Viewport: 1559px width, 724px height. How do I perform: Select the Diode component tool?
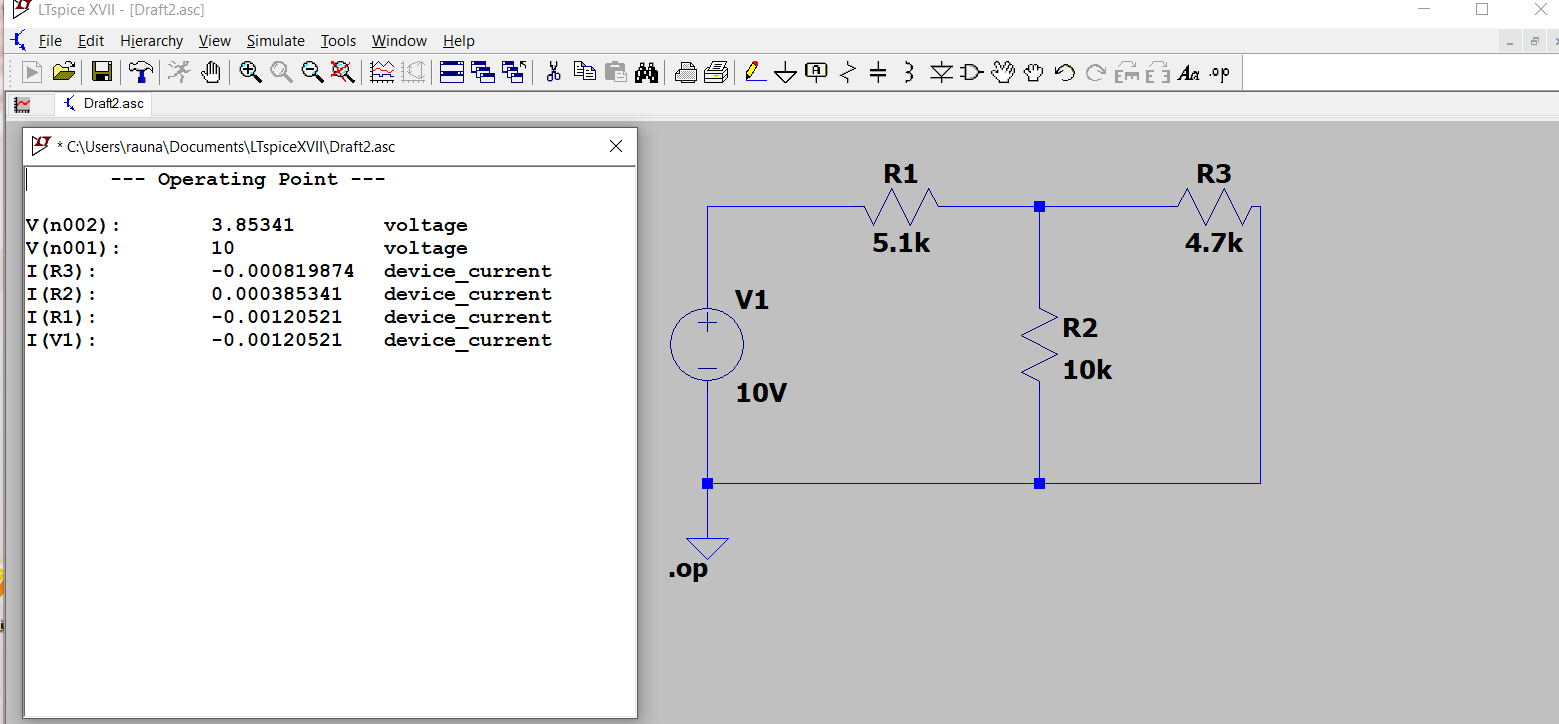941,72
